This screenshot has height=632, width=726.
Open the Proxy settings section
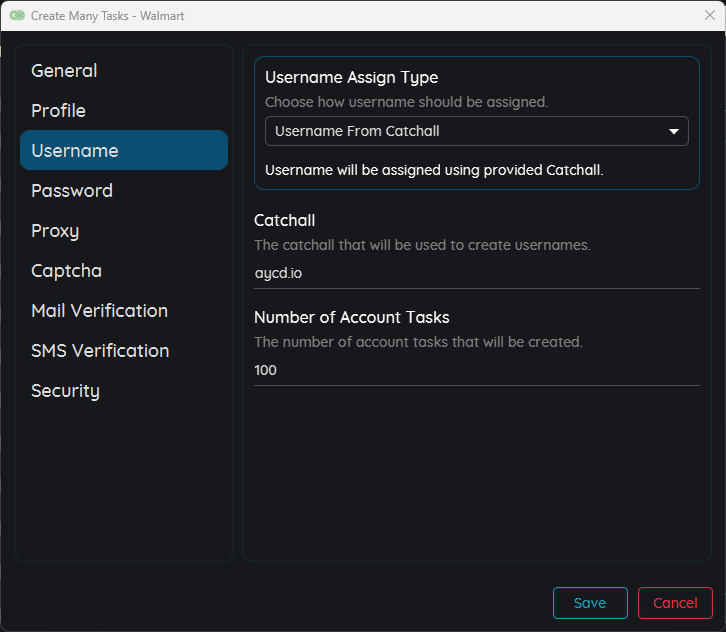[x=55, y=231]
